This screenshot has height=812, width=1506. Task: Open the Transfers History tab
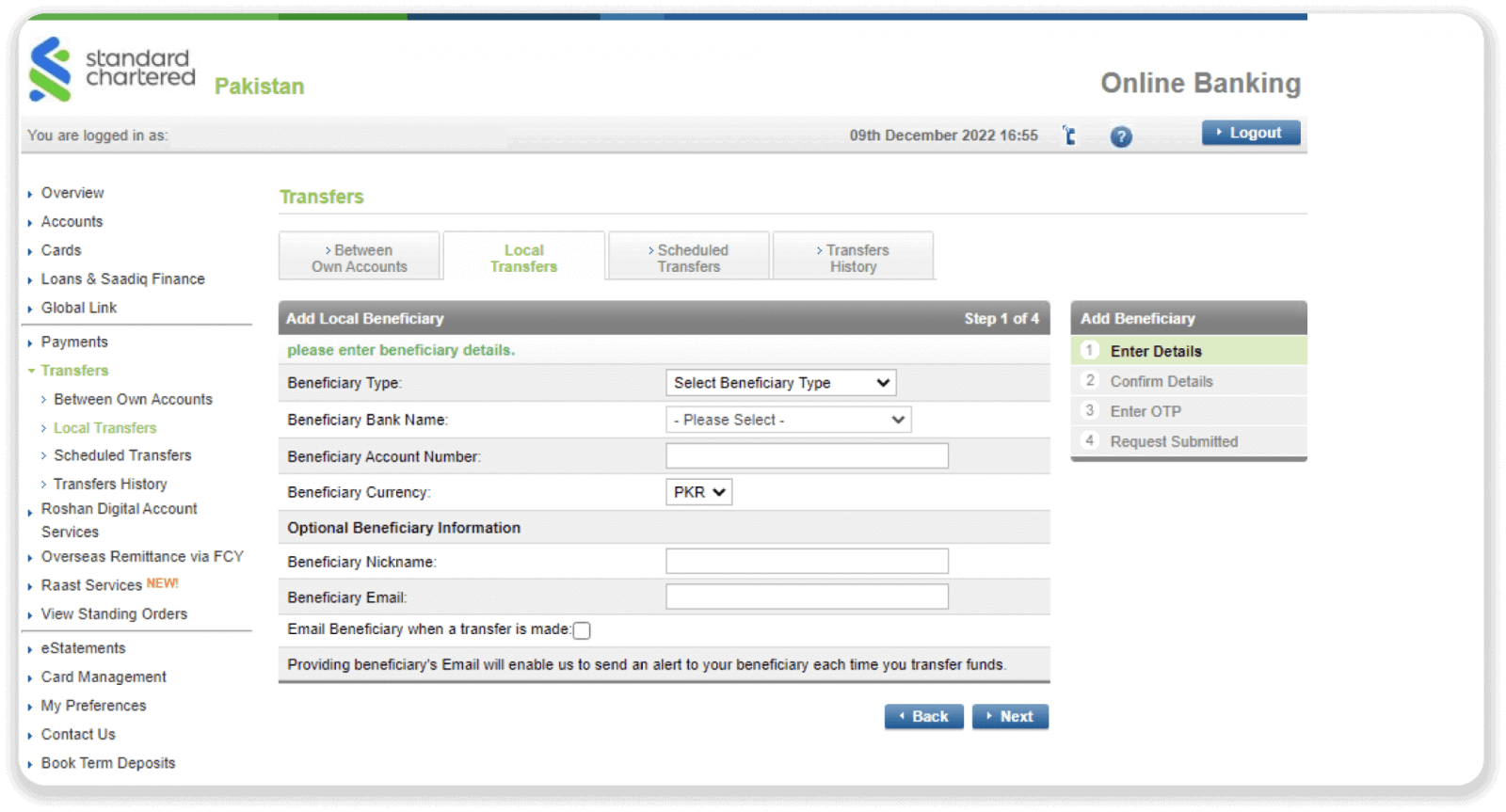(x=853, y=258)
